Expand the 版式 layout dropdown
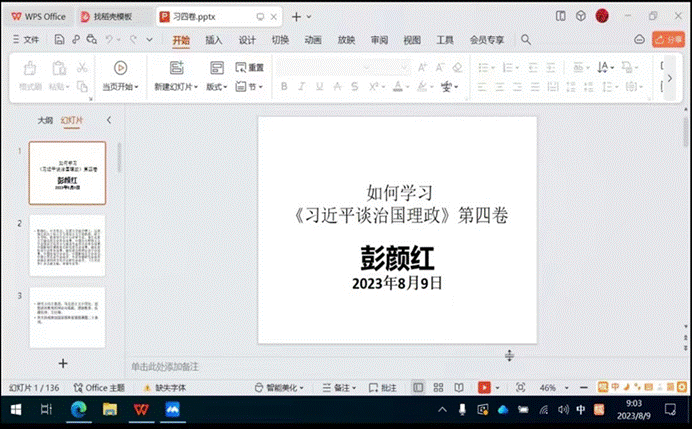This screenshot has height=429, width=692. point(217,87)
